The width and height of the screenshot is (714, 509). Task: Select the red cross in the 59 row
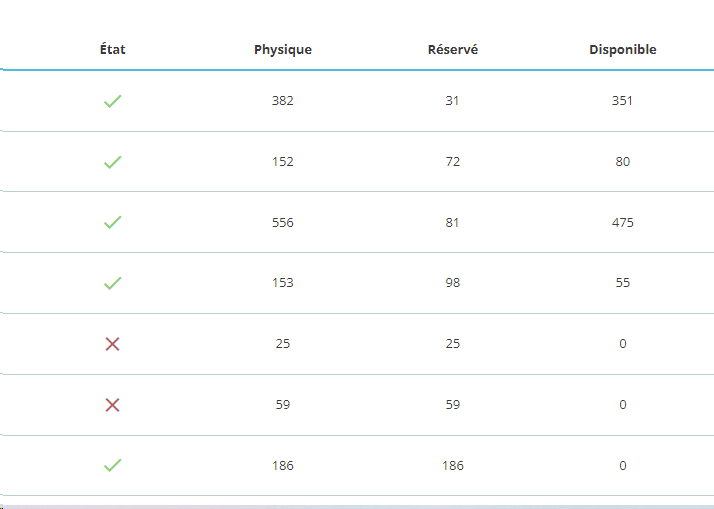[x=113, y=405]
